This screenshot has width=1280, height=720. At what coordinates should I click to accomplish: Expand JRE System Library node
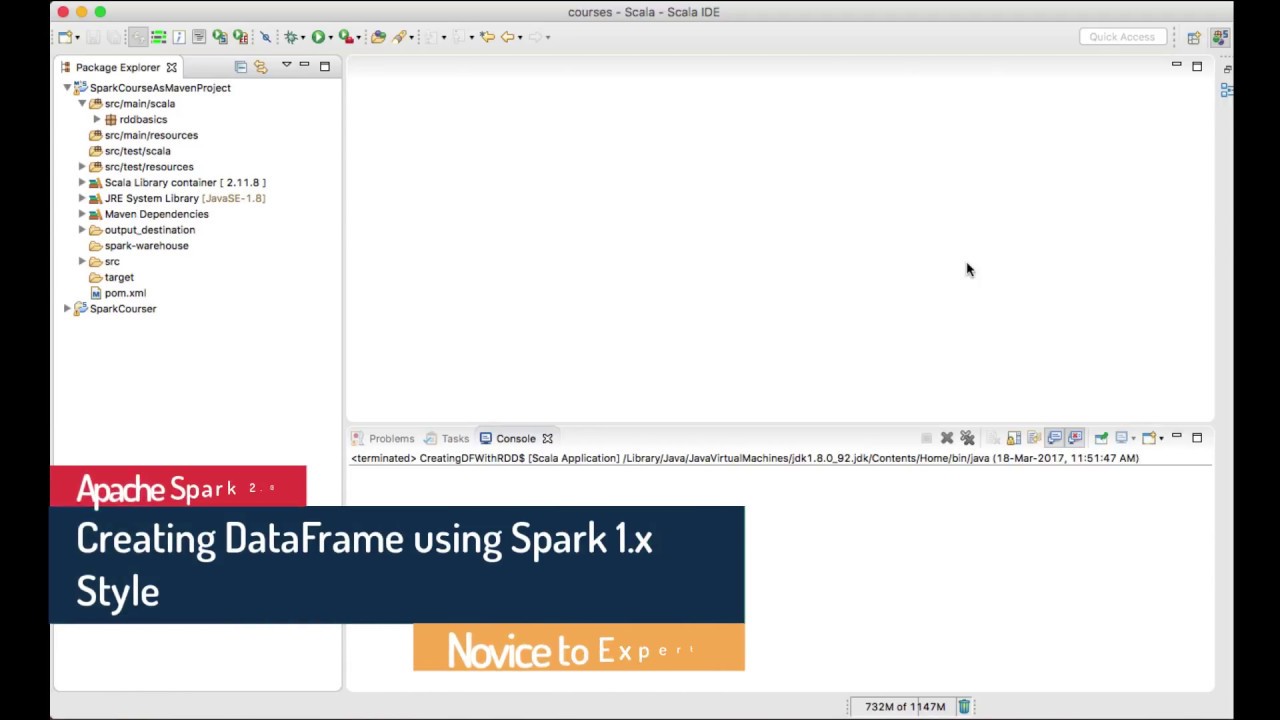(x=82, y=199)
